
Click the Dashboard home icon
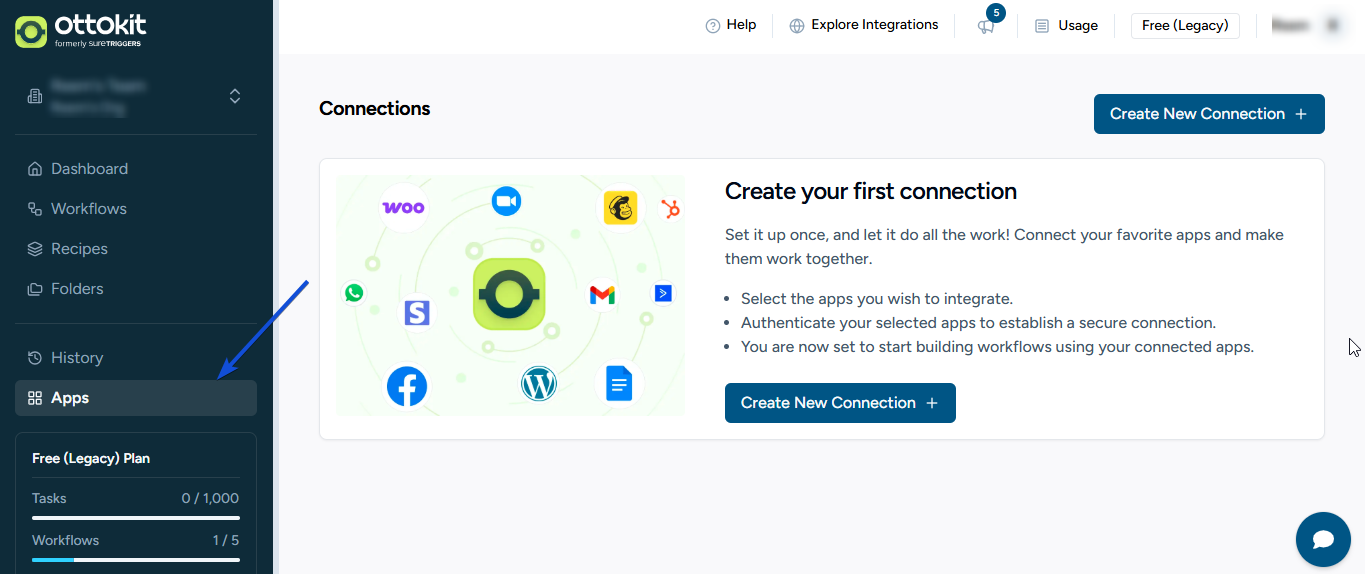[x=35, y=169]
